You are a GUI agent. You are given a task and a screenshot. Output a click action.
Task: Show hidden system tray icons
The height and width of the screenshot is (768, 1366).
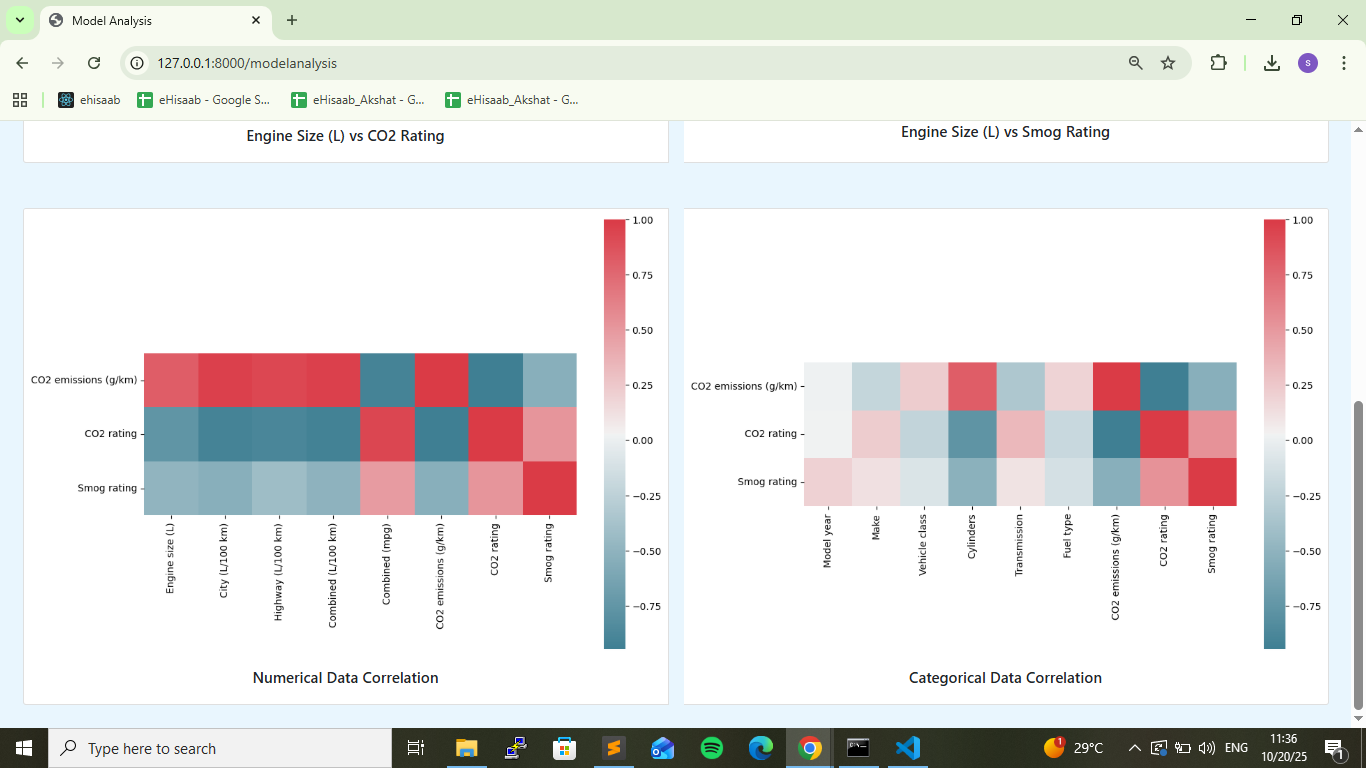click(1134, 748)
